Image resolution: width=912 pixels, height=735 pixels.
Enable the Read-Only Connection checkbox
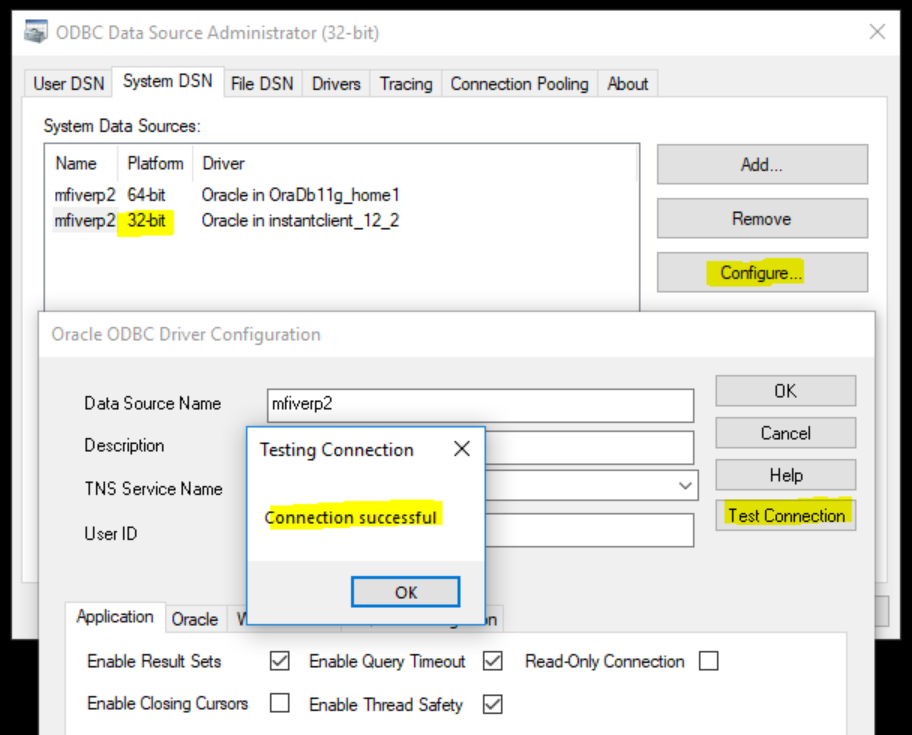click(x=709, y=661)
